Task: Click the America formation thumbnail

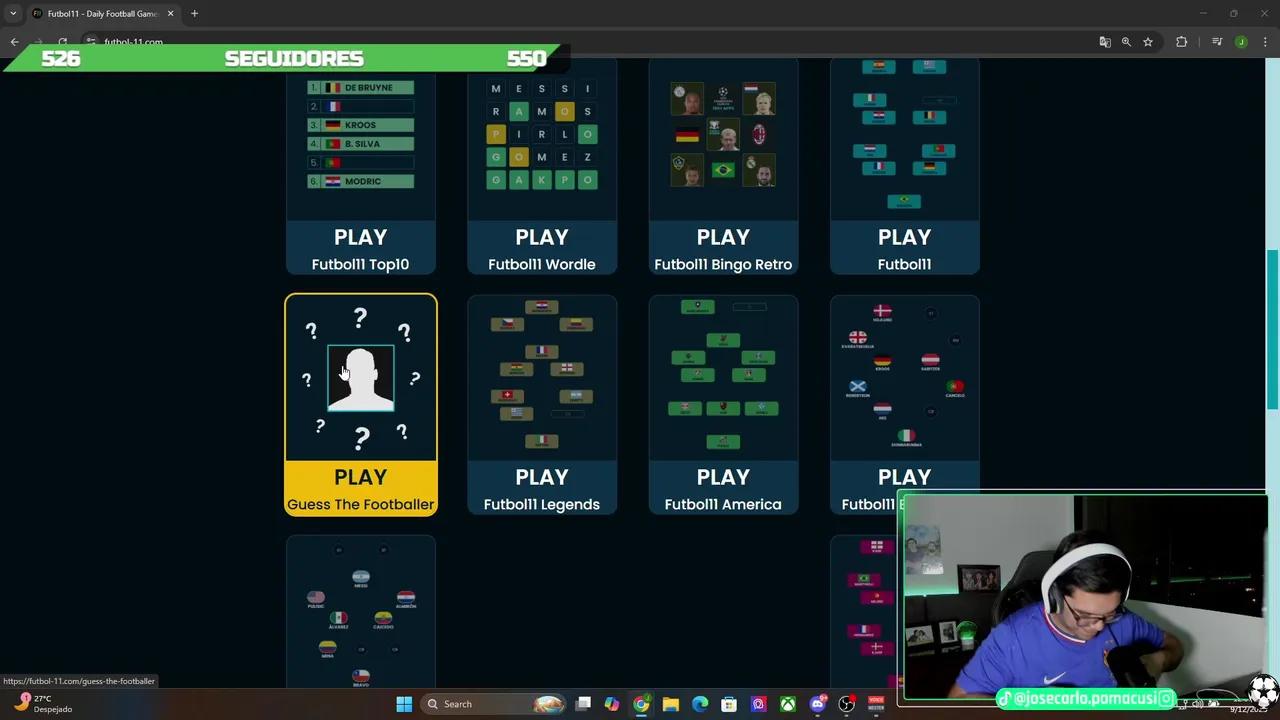Action: tap(723, 376)
